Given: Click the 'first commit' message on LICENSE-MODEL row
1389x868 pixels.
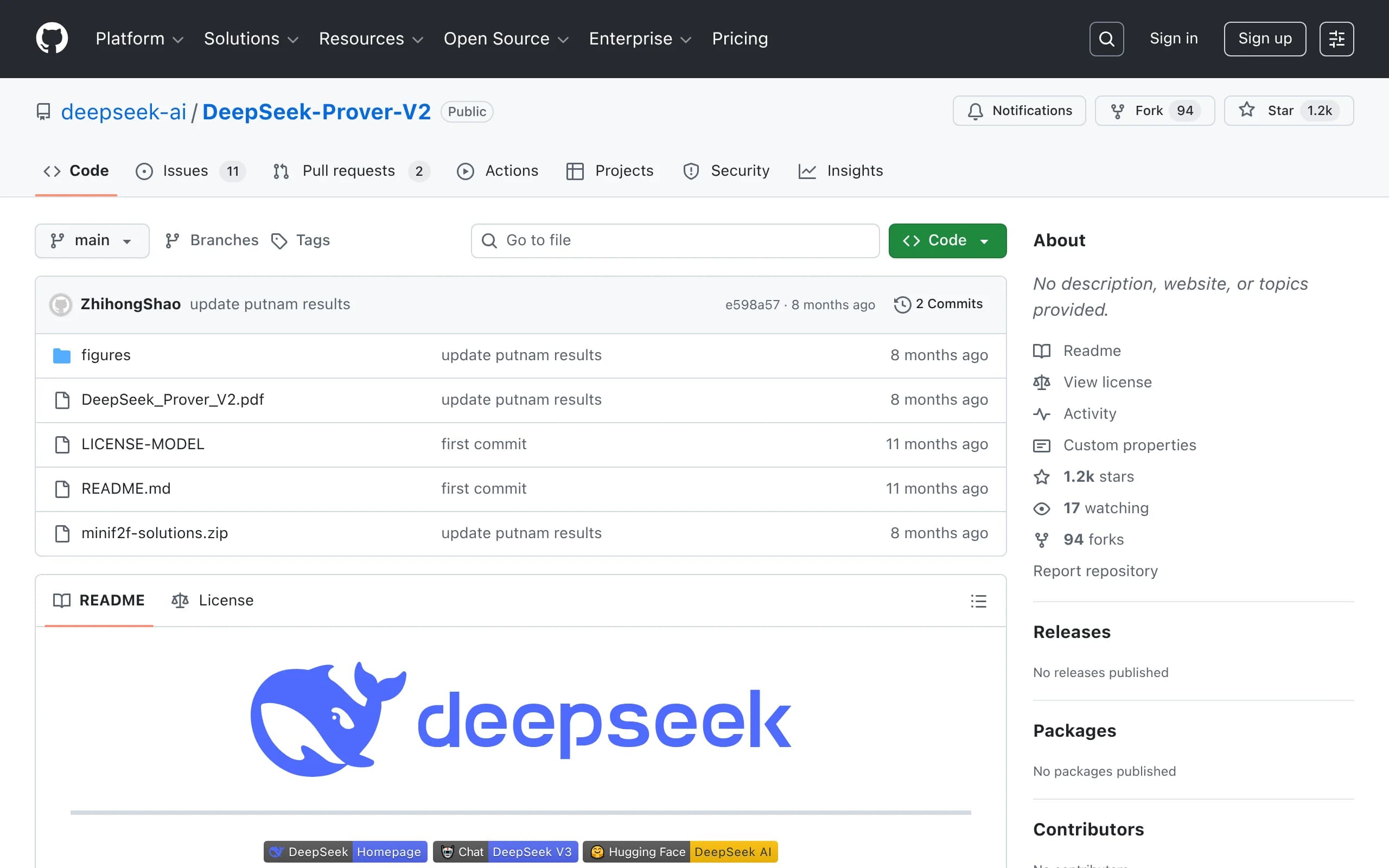Looking at the screenshot, I should coord(484,444).
